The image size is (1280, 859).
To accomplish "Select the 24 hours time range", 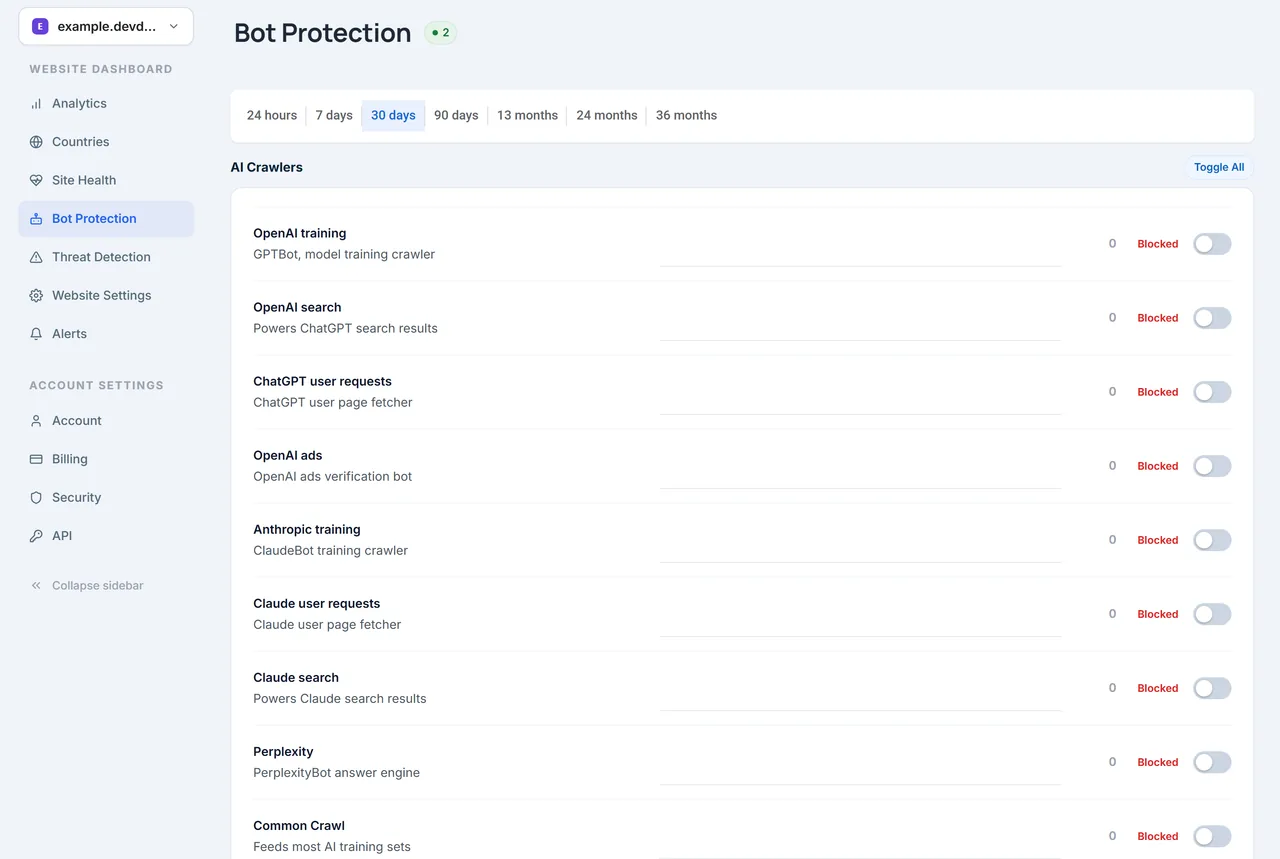I will pyautogui.click(x=272, y=115).
